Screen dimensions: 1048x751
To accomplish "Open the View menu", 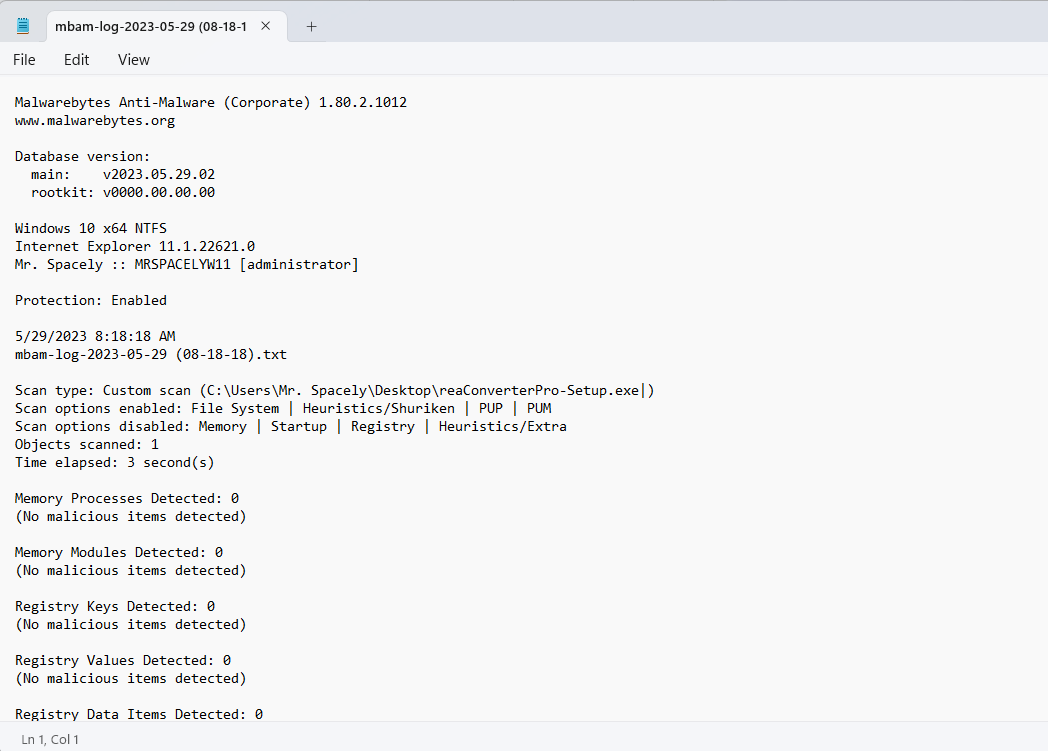I will point(134,60).
